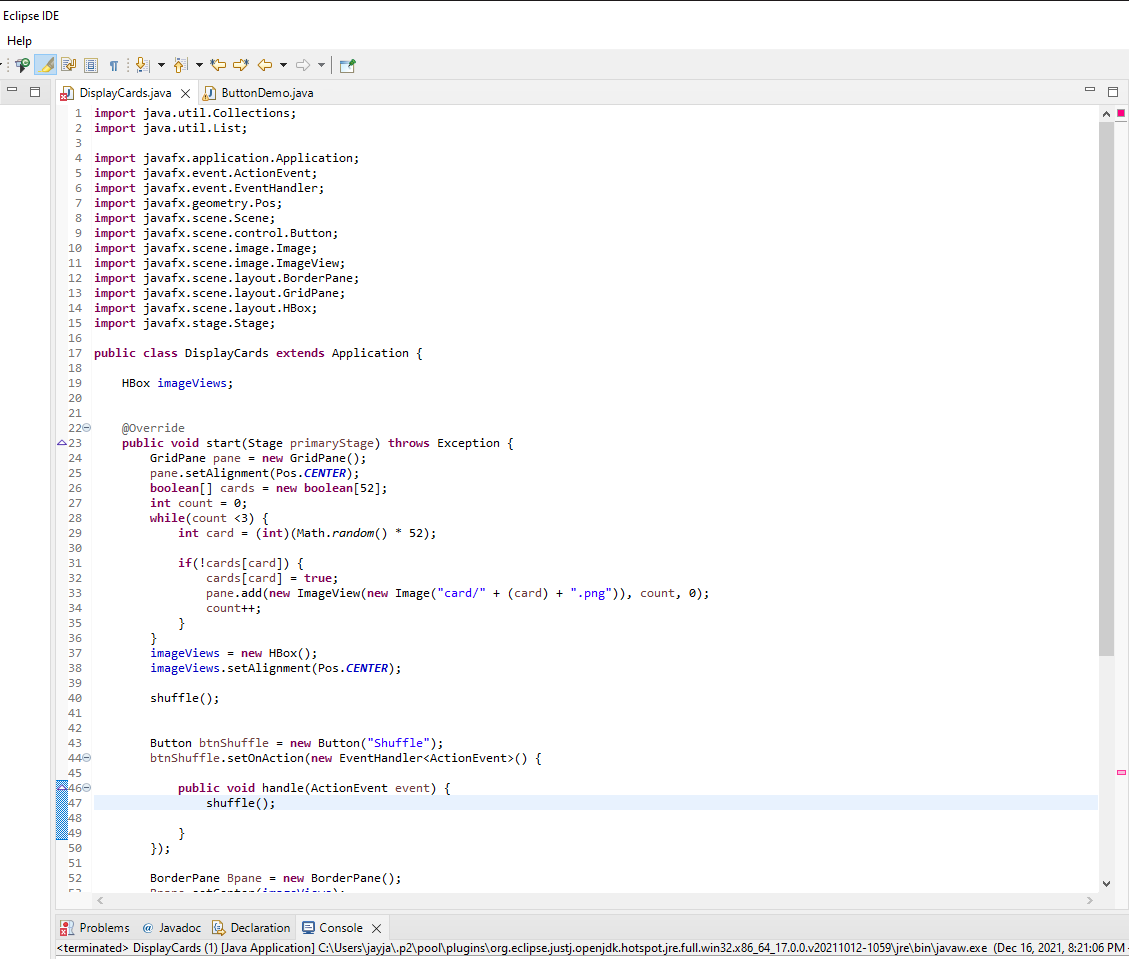Click the Next Annotation down-arrow icon
The height and width of the screenshot is (959, 1129).
(141, 64)
